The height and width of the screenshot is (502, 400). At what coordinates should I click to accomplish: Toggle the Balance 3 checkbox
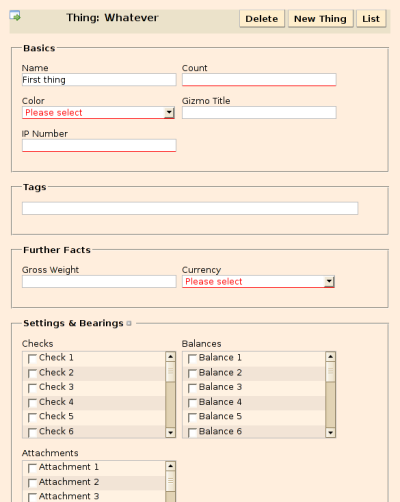click(192, 388)
